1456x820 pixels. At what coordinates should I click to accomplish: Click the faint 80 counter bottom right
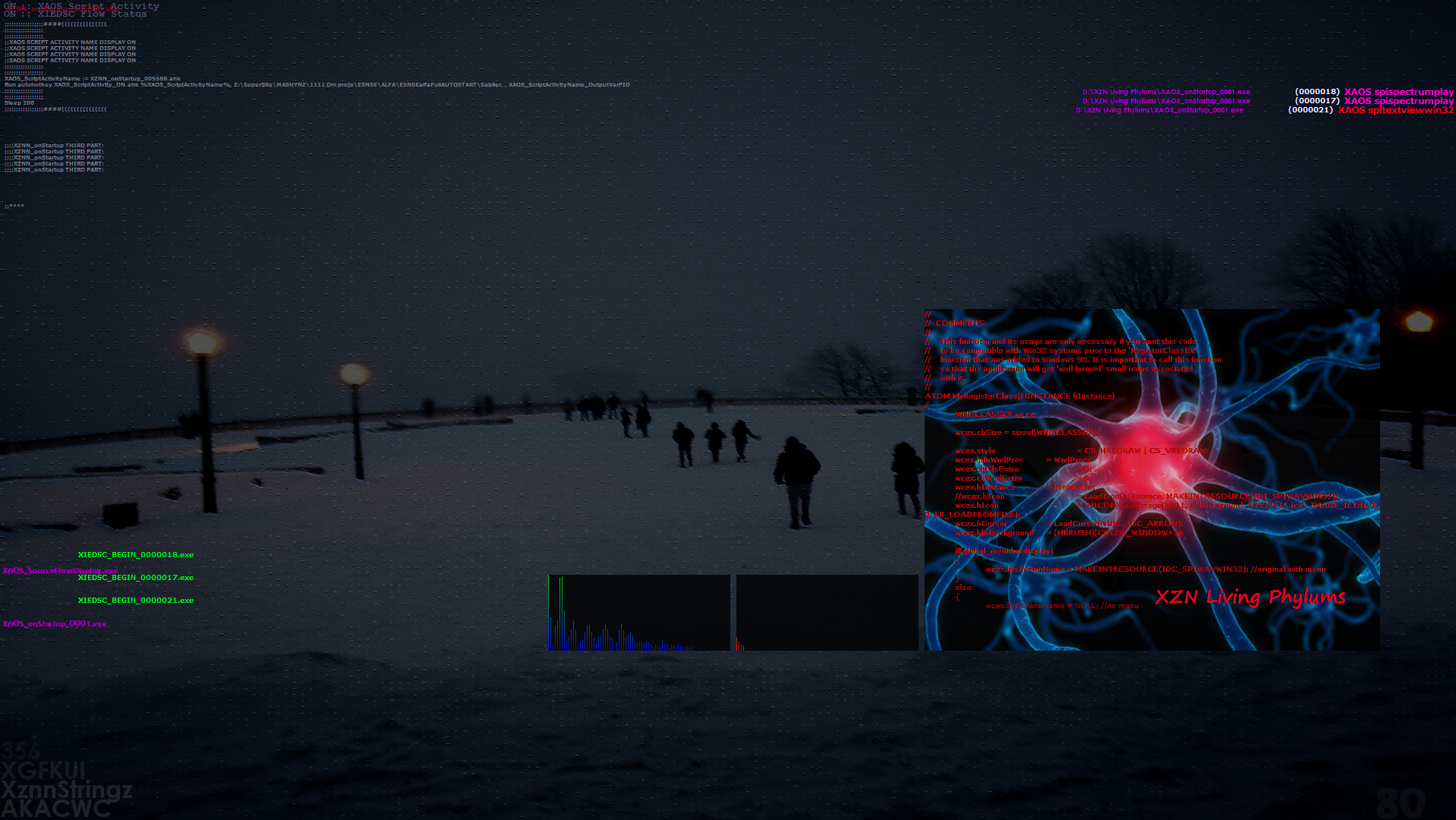pos(1400,803)
